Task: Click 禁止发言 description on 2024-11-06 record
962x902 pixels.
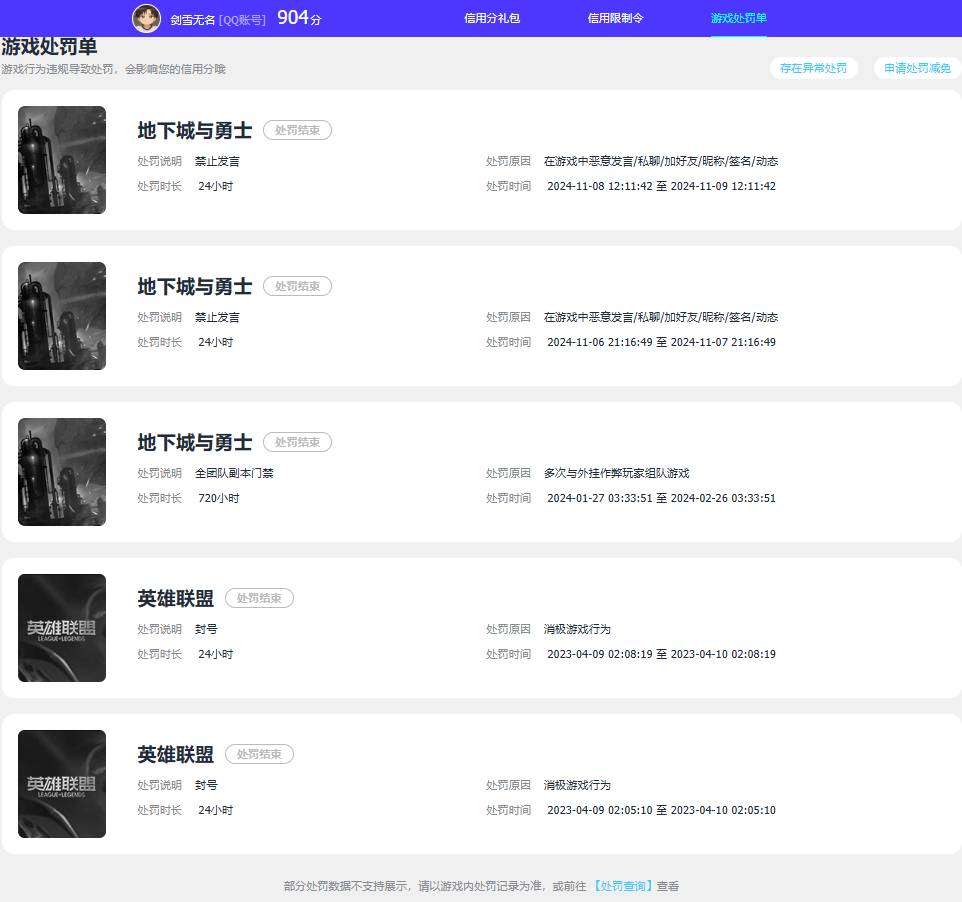Action: 217,317
